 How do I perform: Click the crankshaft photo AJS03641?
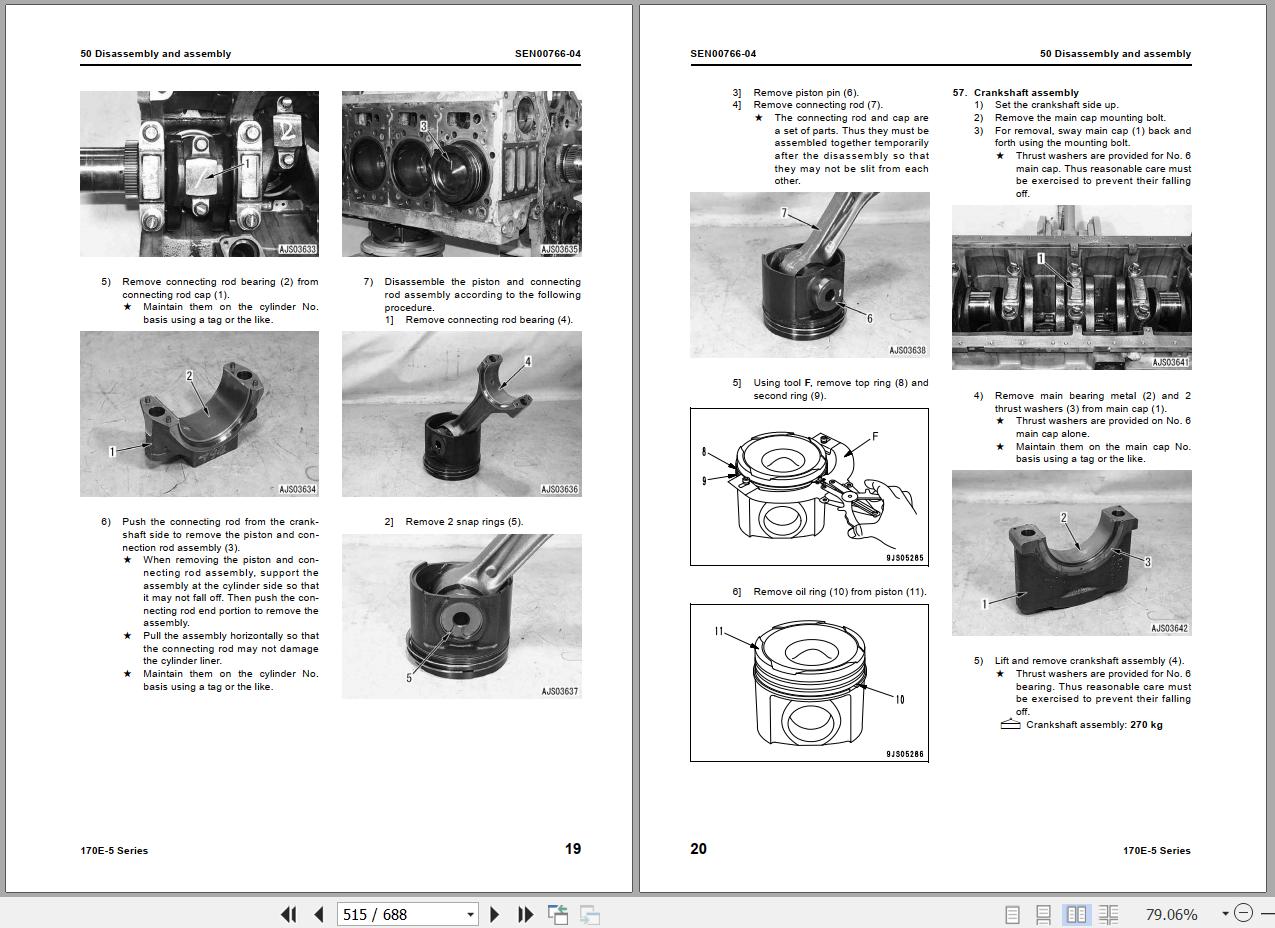tap(1071, 287)
